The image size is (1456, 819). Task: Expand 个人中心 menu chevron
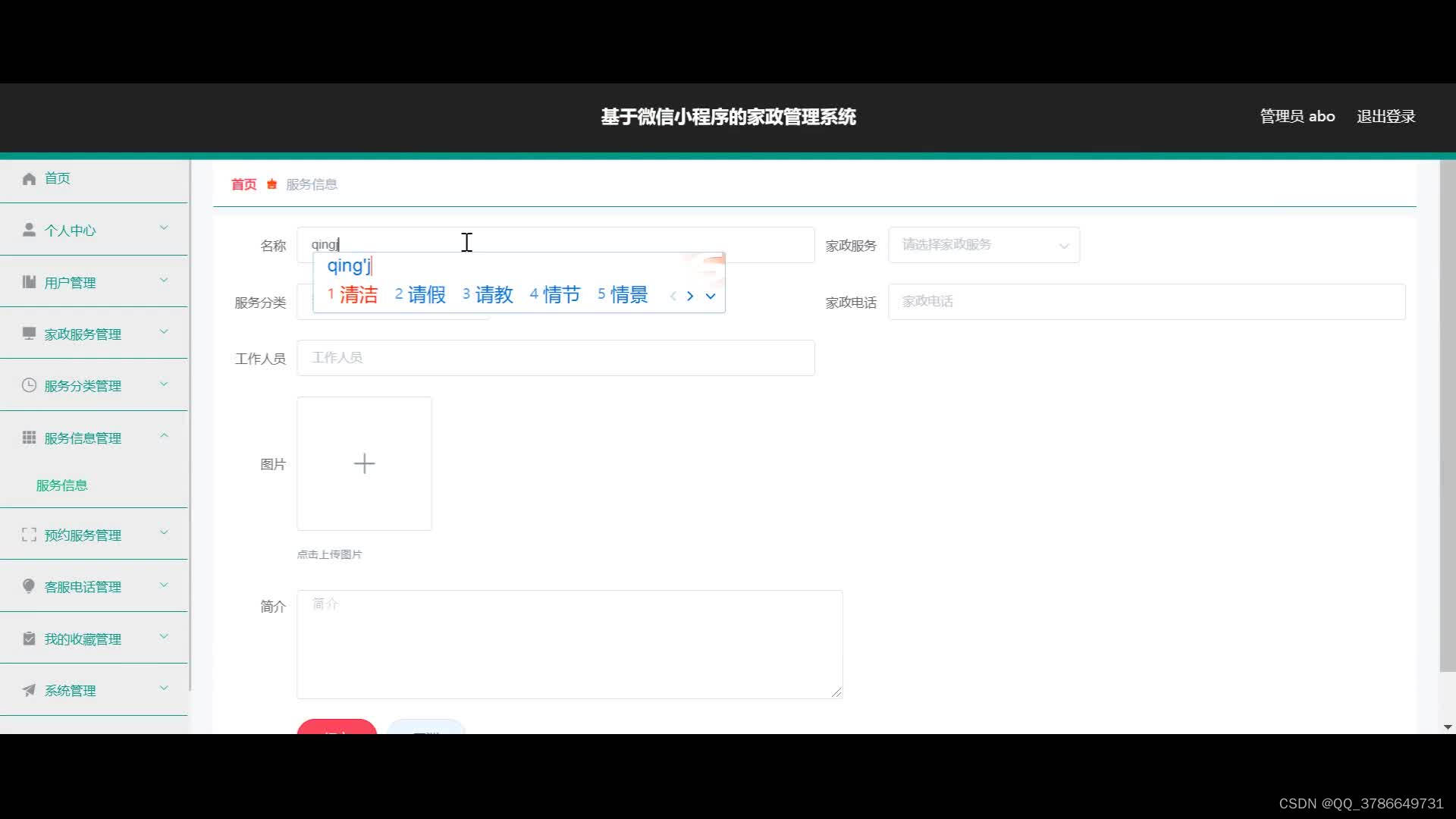pos(164,228)
